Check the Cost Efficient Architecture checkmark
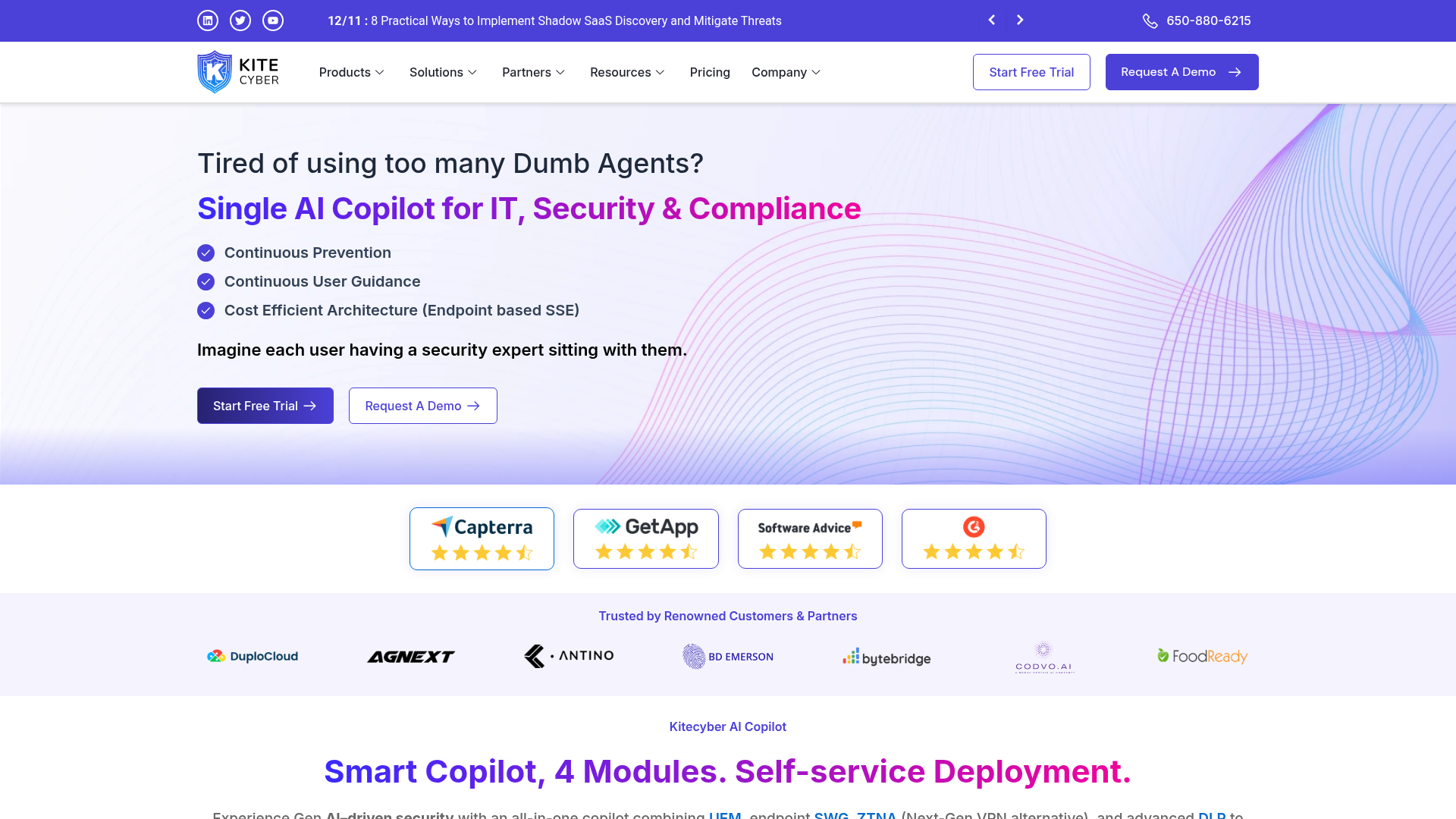 point(206,310)
